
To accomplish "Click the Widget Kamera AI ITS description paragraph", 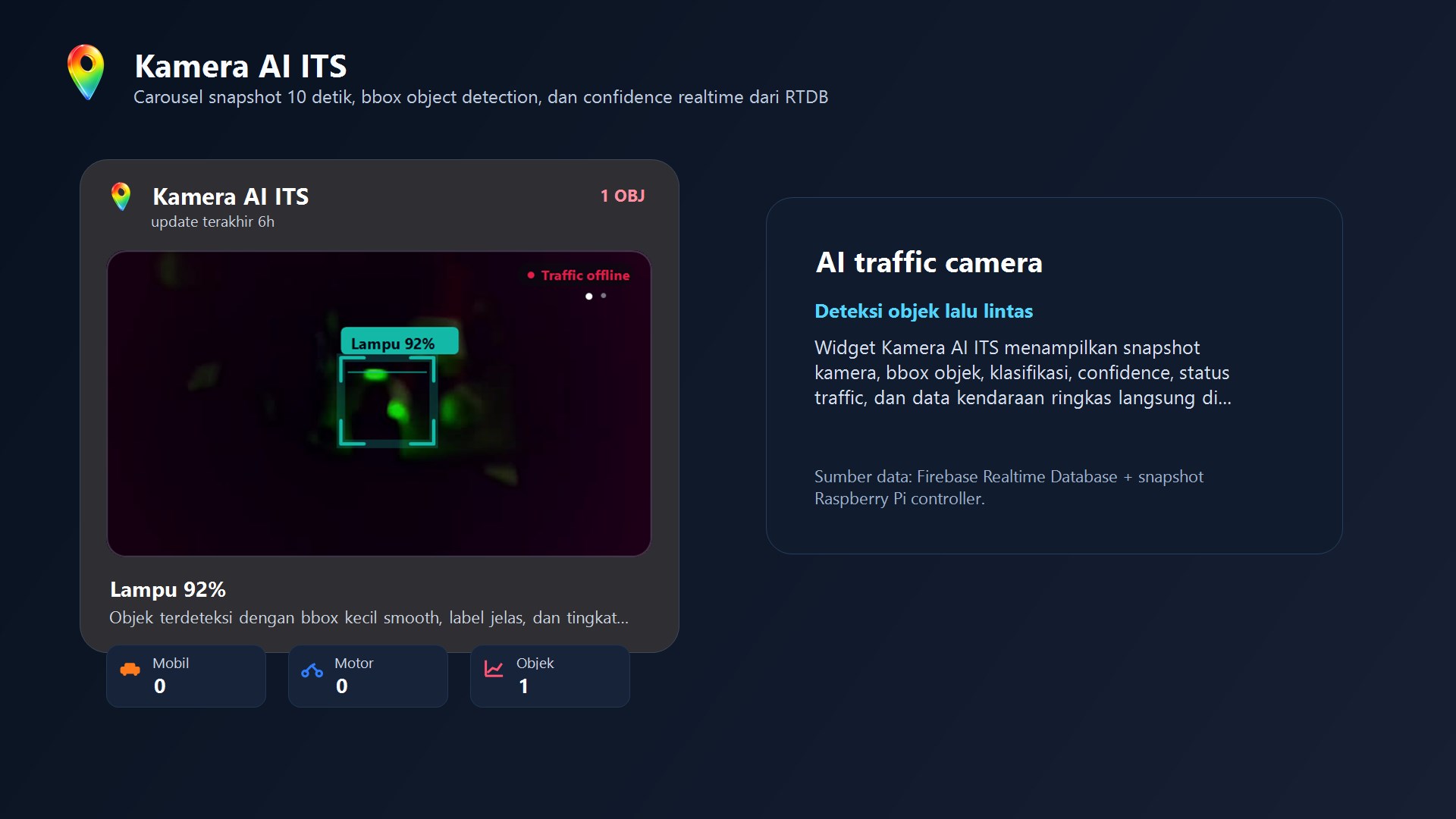I will [1022, 372].
